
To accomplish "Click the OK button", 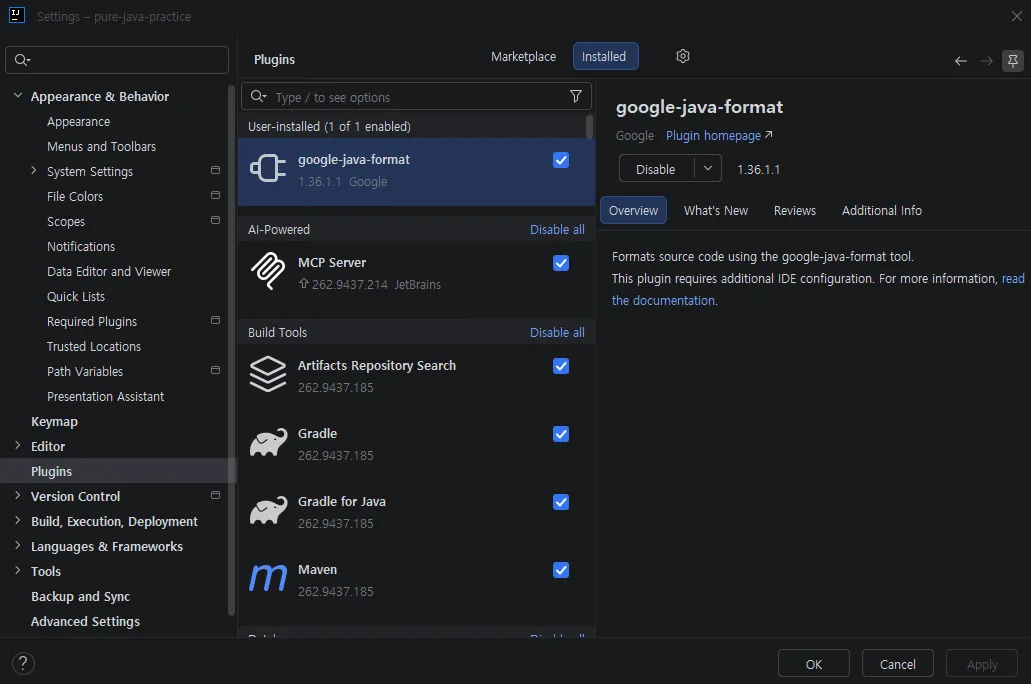I will (x=813, y=664).
